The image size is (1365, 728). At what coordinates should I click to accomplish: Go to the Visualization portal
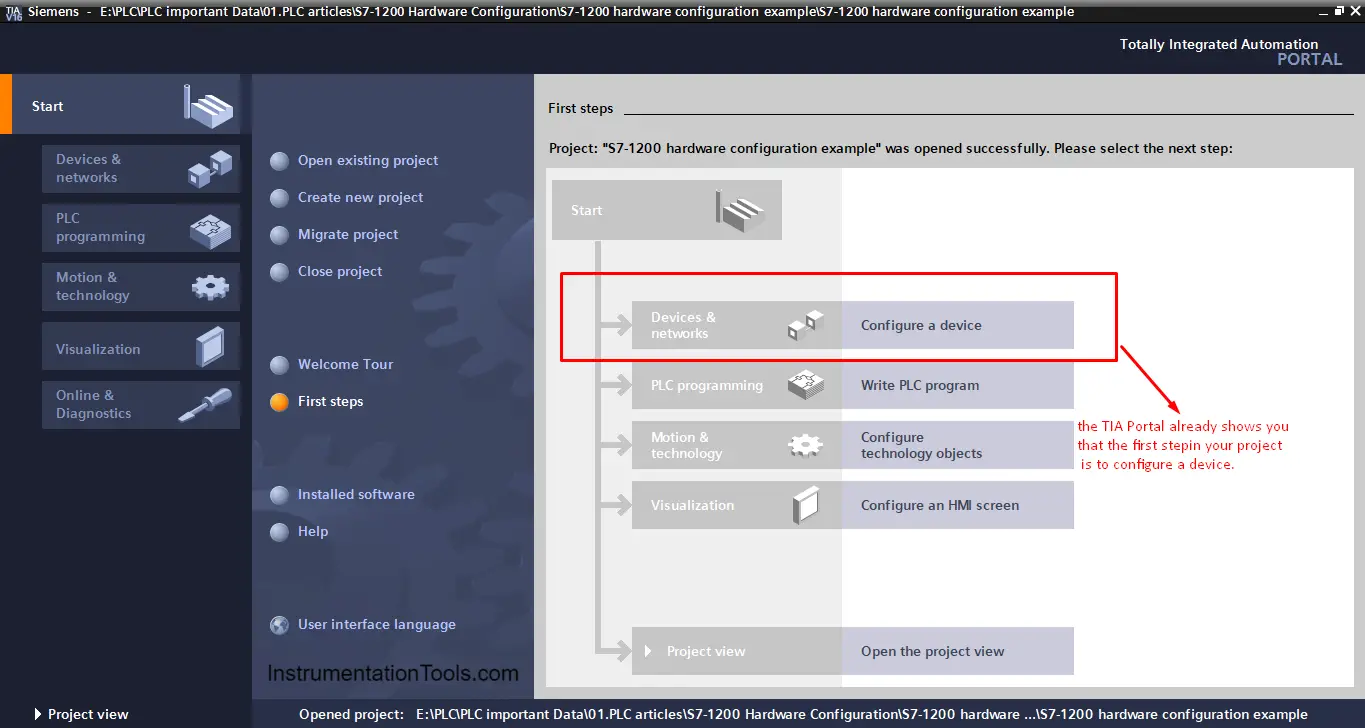point(141,347)
